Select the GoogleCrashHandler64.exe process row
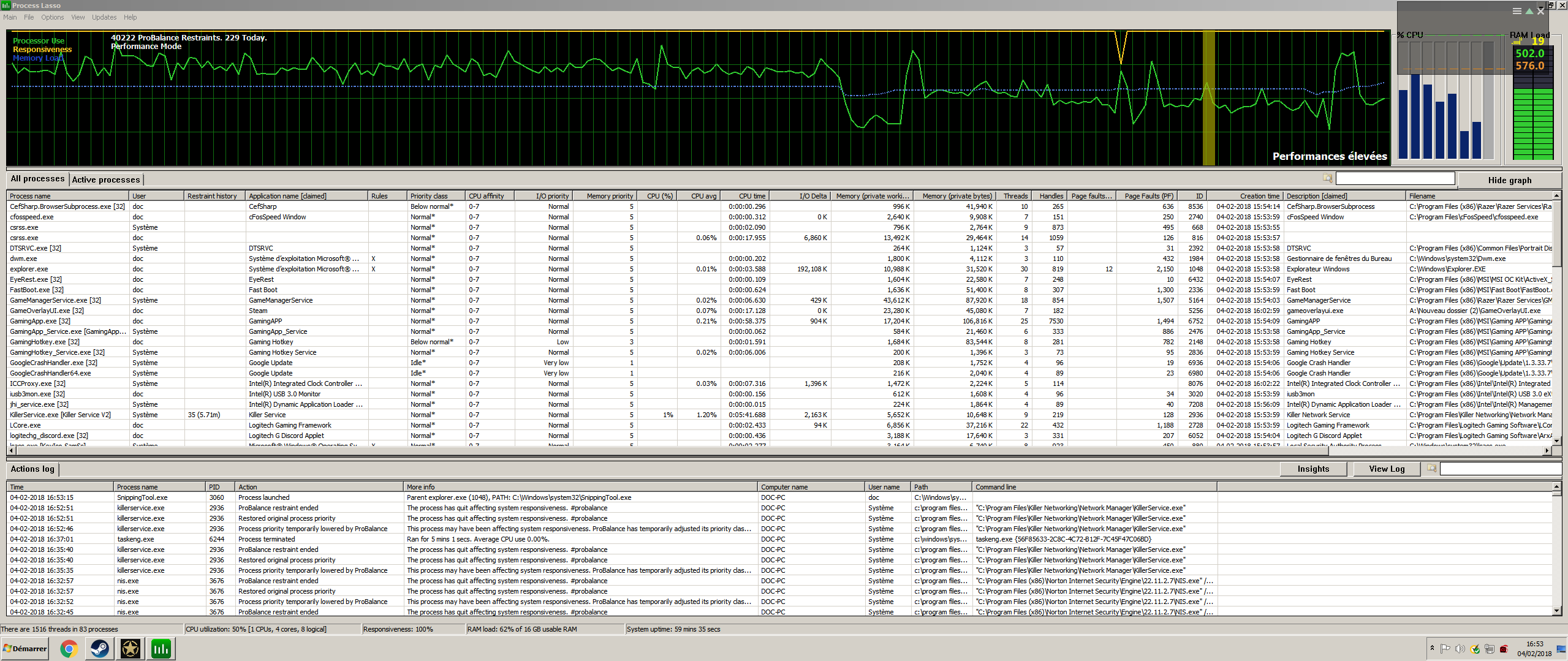Screen dimensions: 1568x661 coord(779,373)
